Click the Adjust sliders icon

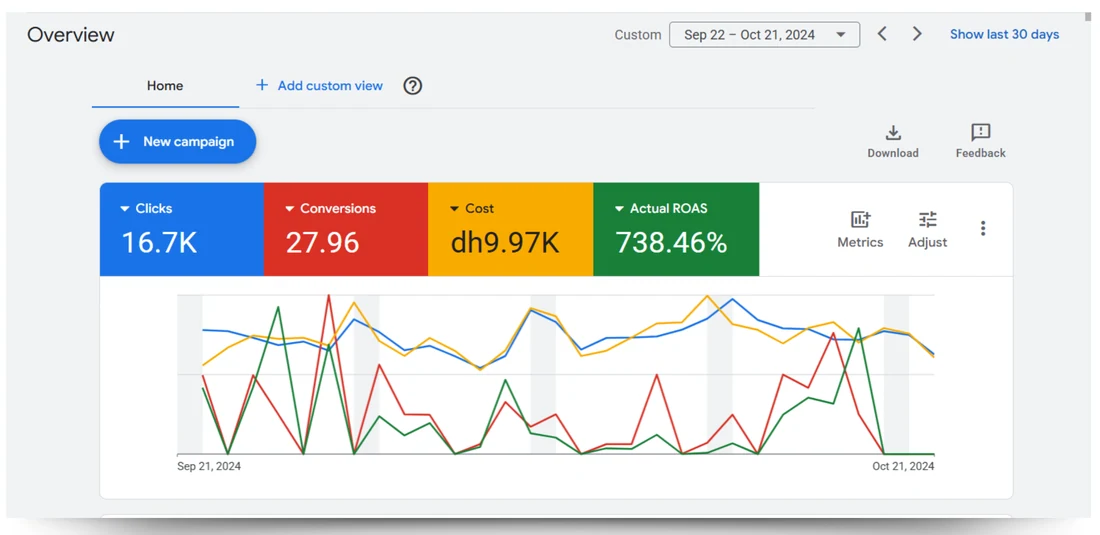pos(927,219)
